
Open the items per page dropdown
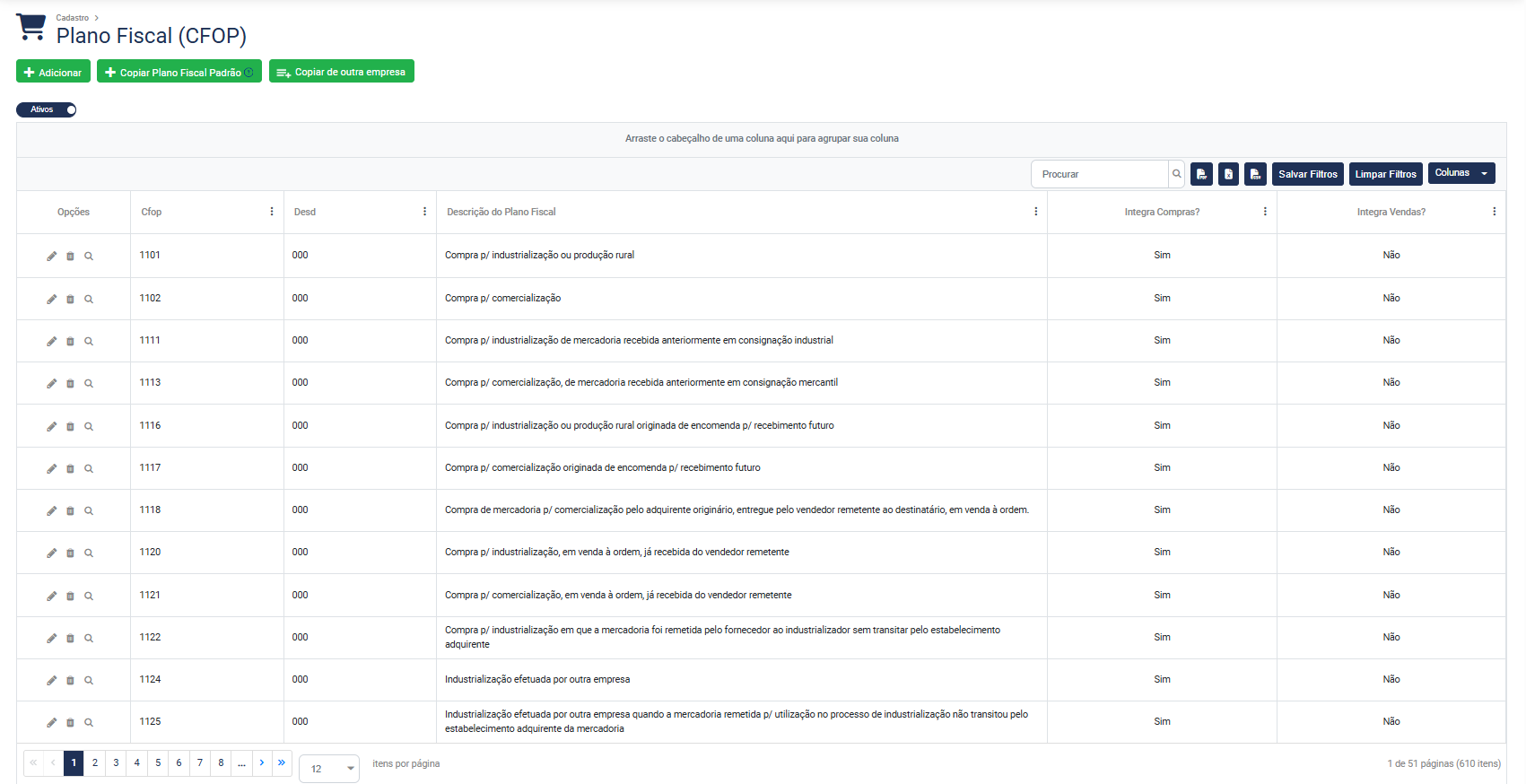328,769
